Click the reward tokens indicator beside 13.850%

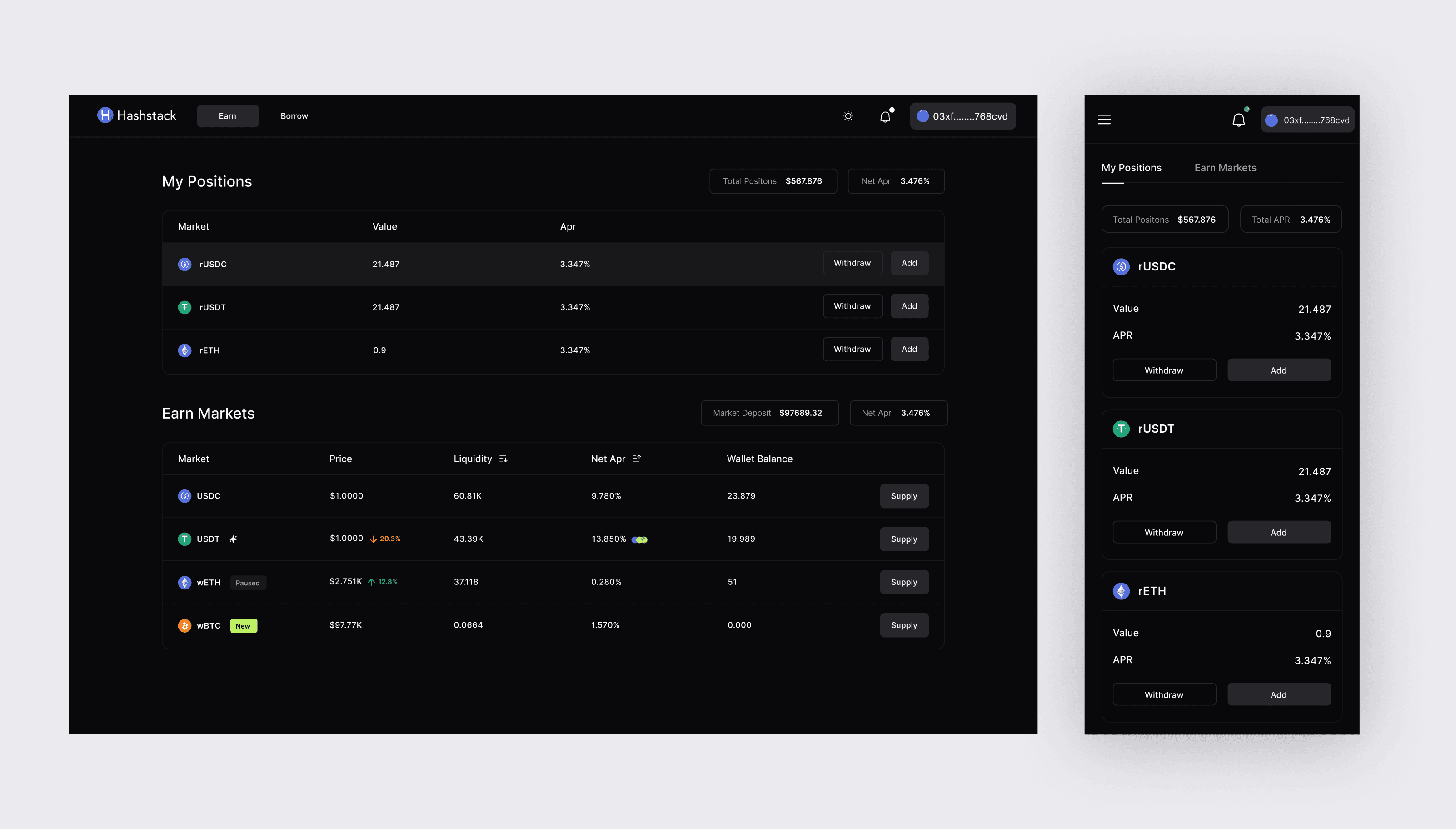tap(640, 540)
